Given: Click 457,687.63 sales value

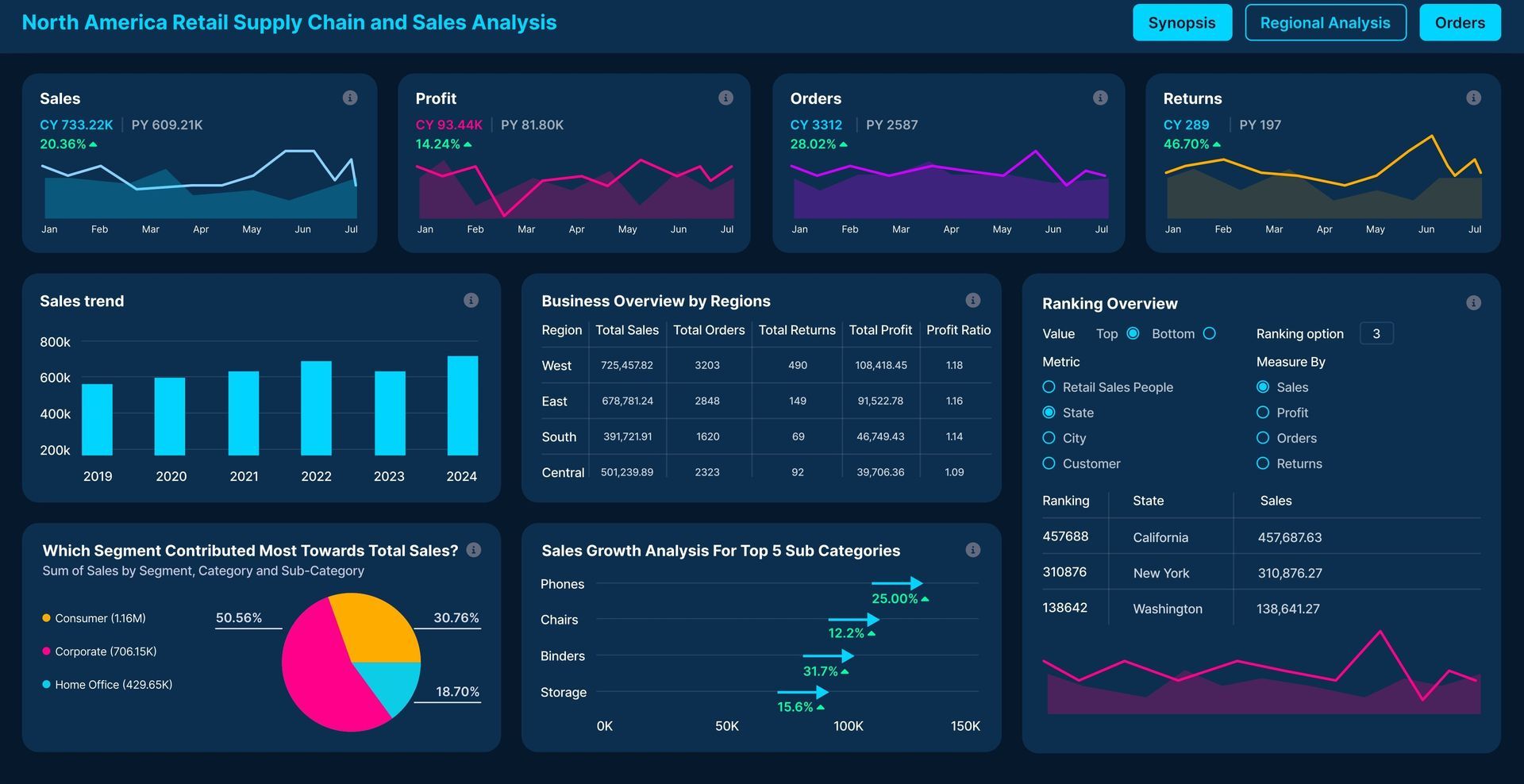Looking at the screenshot, I should (1290, 537).
